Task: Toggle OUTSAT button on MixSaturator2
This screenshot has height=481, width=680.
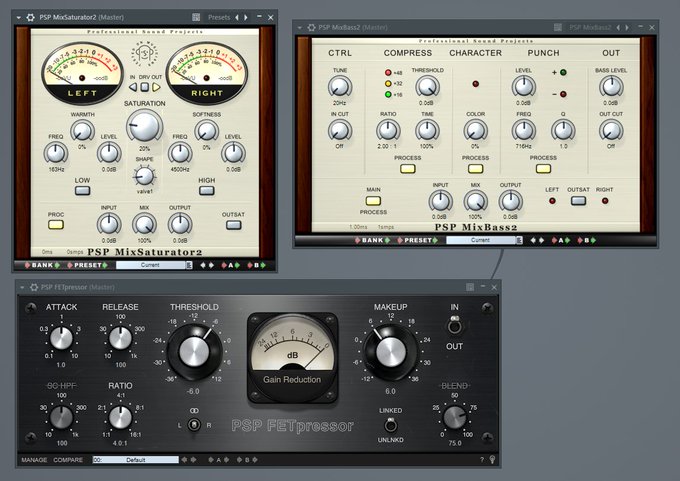Action: click(233, 225)
